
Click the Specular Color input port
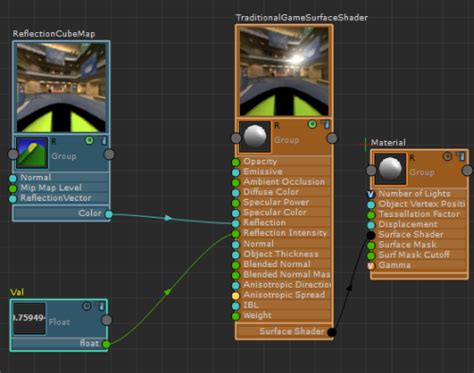point(236,213)
